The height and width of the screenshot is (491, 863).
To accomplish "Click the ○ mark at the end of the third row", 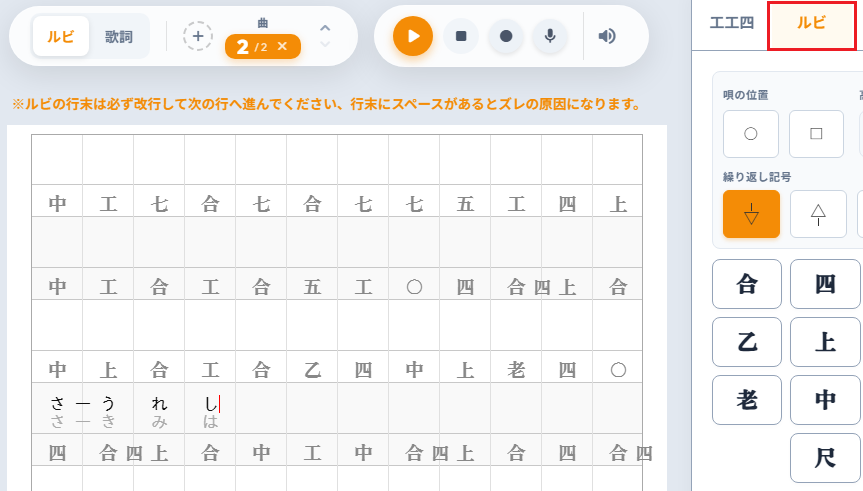I will (x=618, y=370).
